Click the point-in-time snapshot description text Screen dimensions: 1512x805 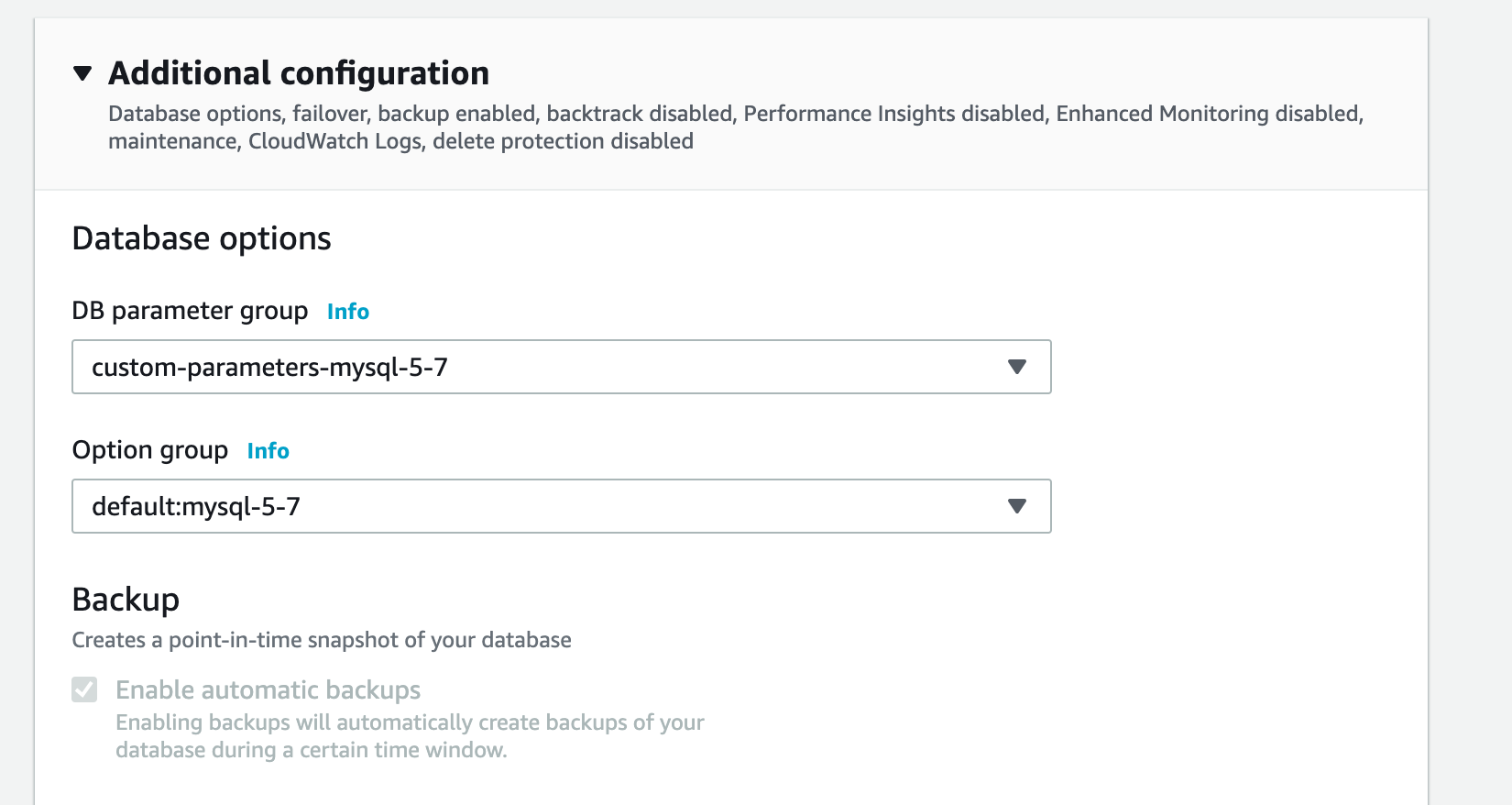pyautogui.click(x=322, y=640)
